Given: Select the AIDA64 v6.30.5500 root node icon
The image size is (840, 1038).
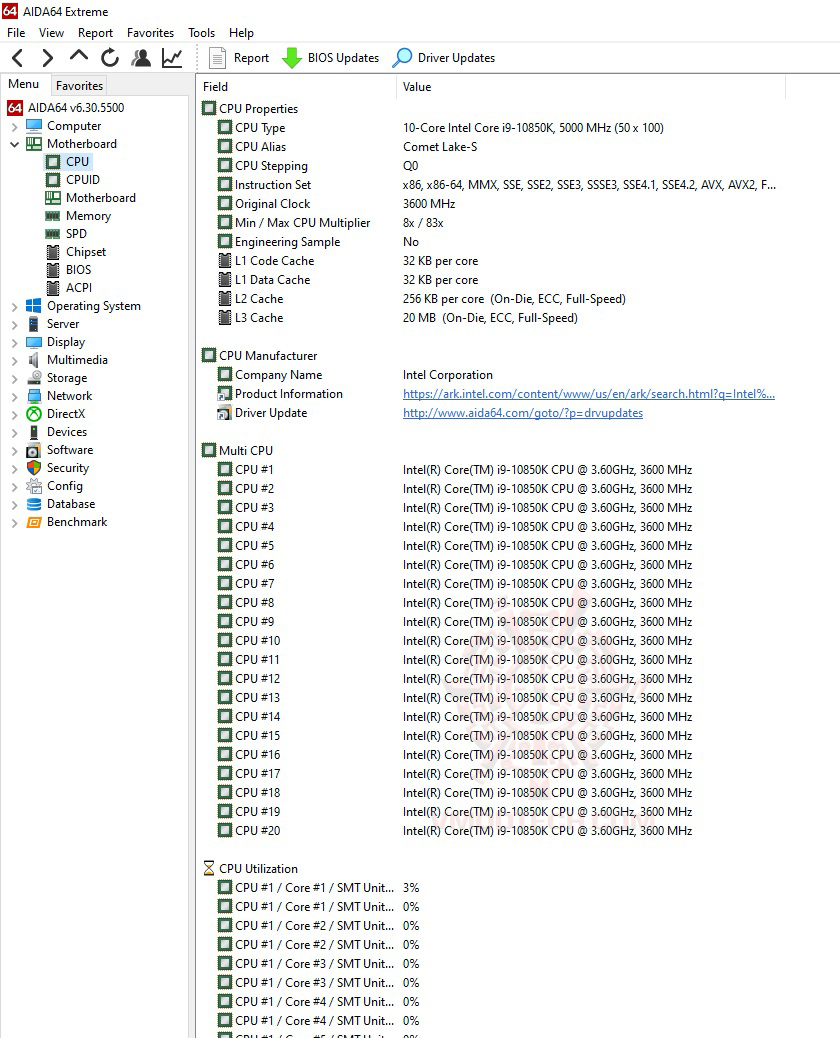Looking at the screenshot, I should point(15,107).
